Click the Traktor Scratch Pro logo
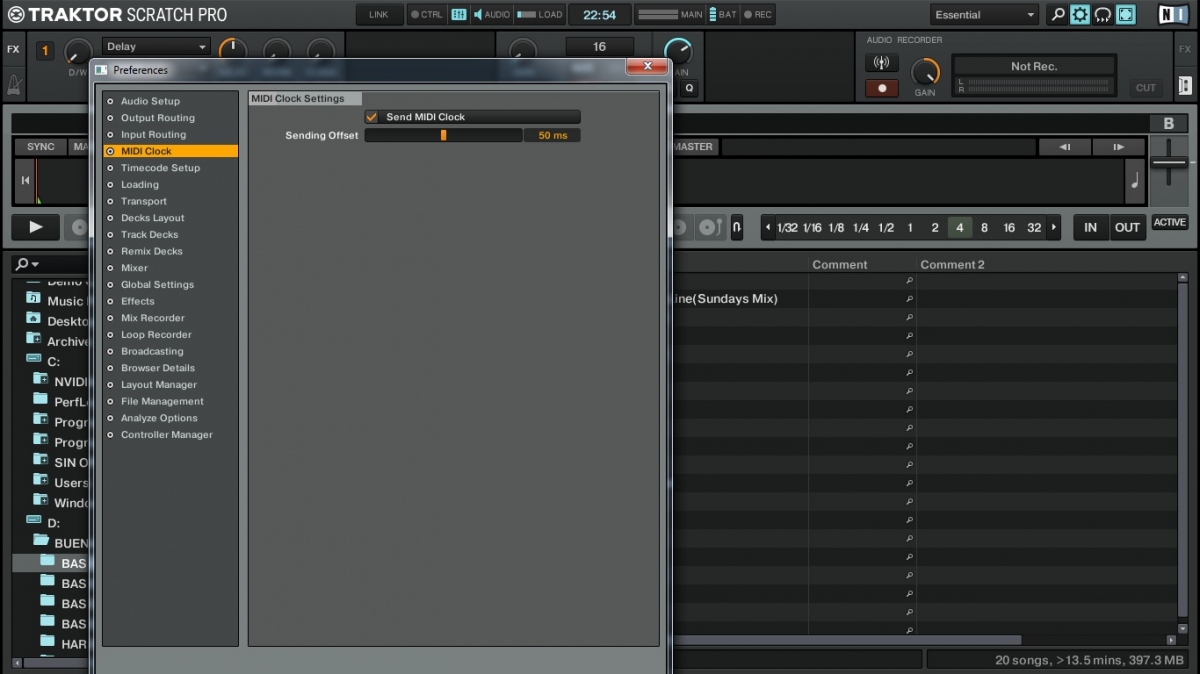1200x674 pixels. (x=118, y=15)
